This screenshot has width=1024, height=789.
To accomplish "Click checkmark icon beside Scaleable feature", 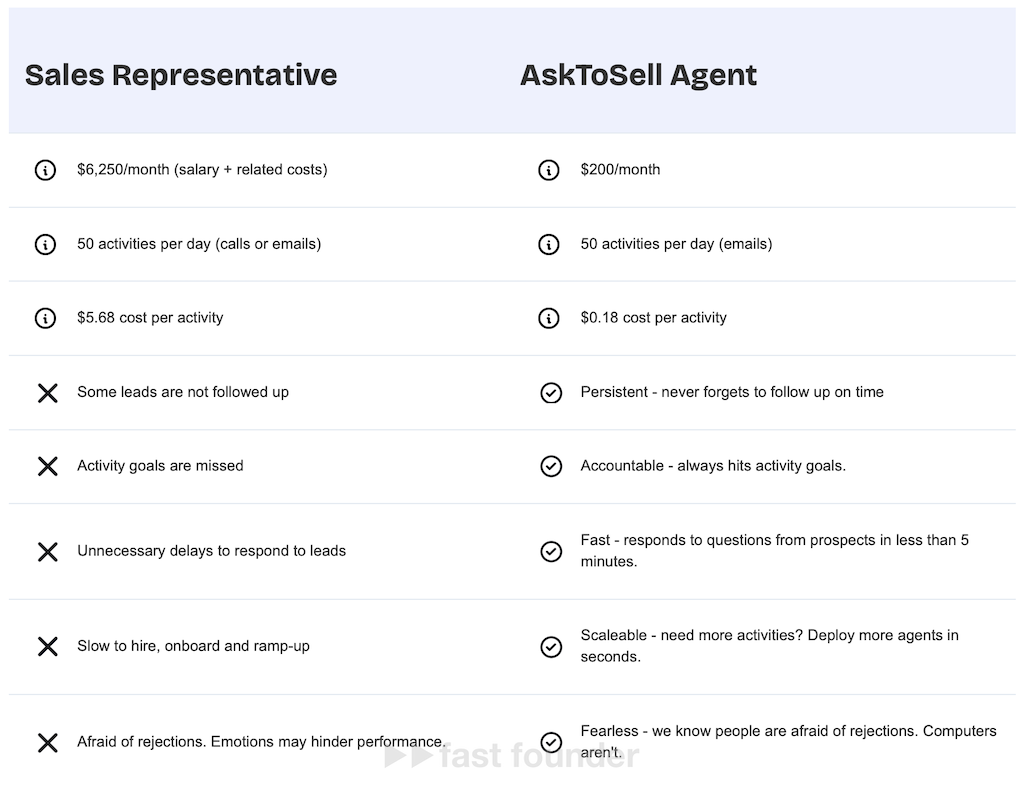I will [551, 646].
